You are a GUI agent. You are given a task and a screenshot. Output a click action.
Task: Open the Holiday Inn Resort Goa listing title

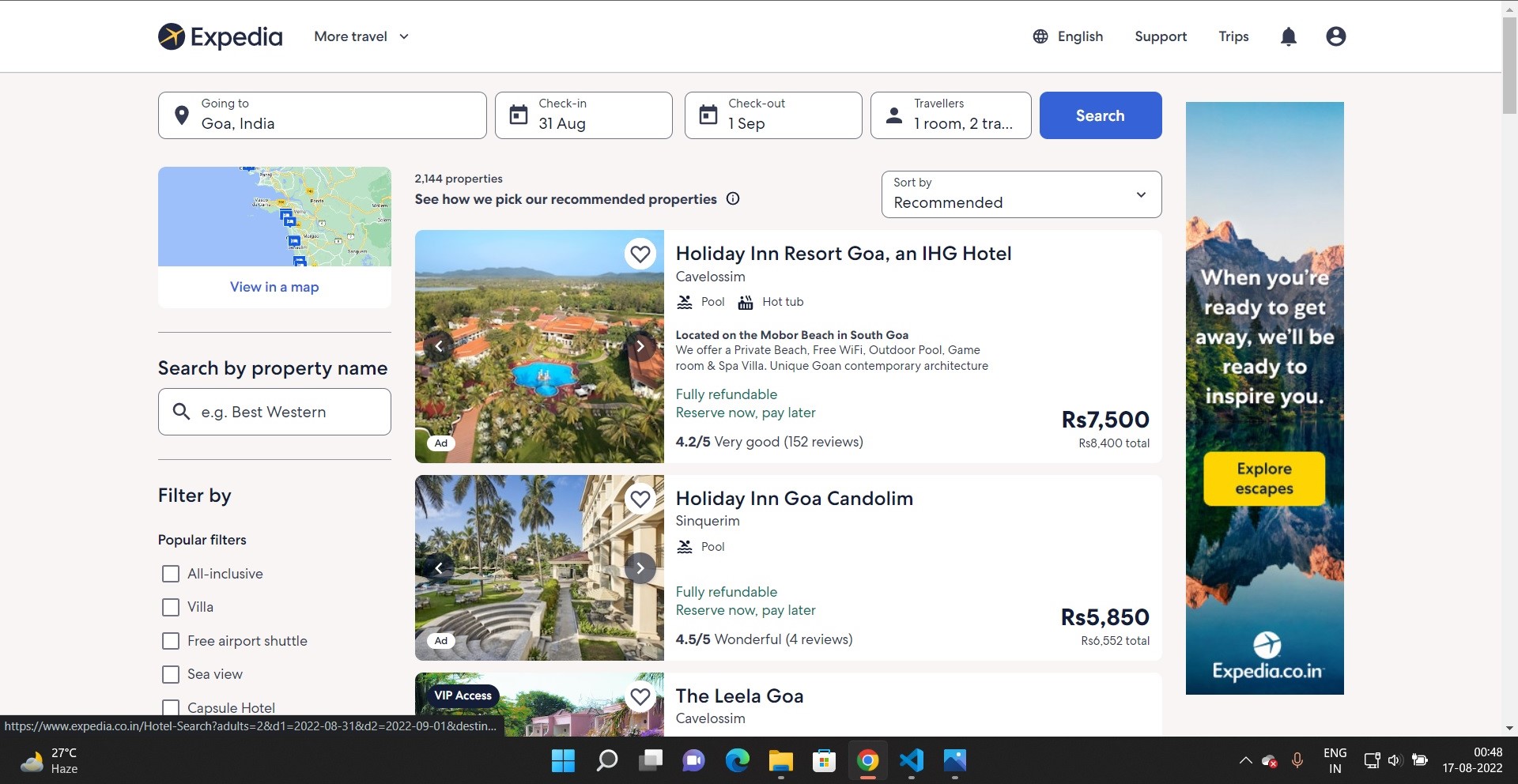coord(844,254)
